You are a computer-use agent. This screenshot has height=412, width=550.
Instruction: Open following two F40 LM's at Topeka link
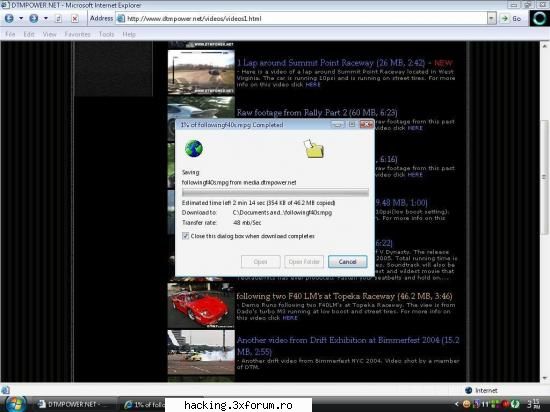pos(344,296)
